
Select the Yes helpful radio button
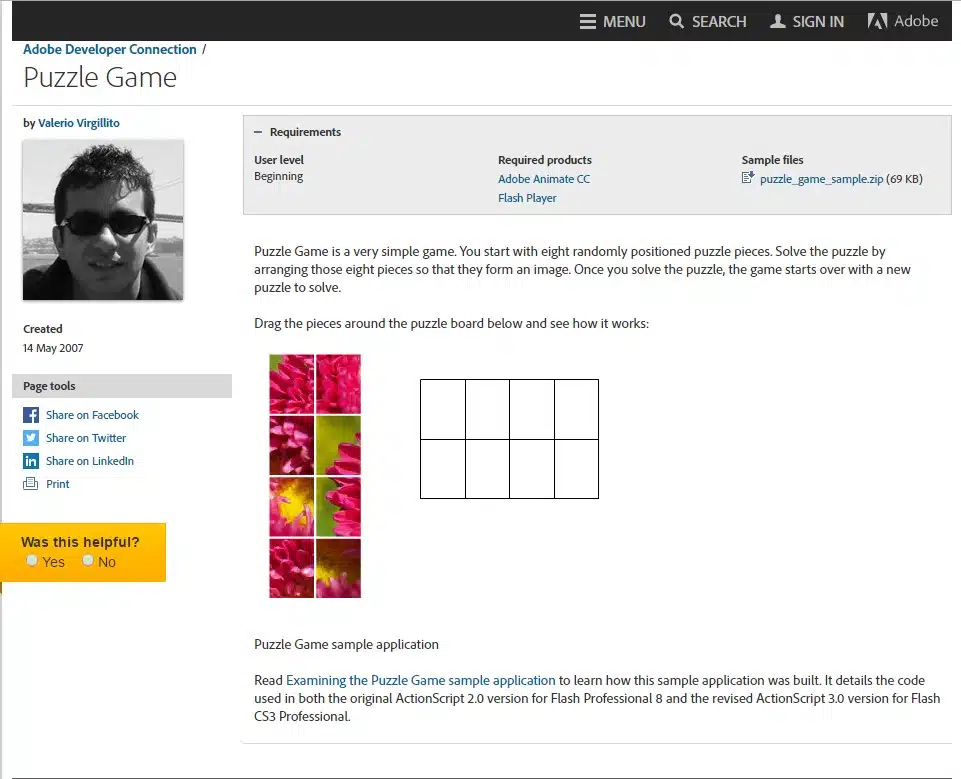point(32,561)
